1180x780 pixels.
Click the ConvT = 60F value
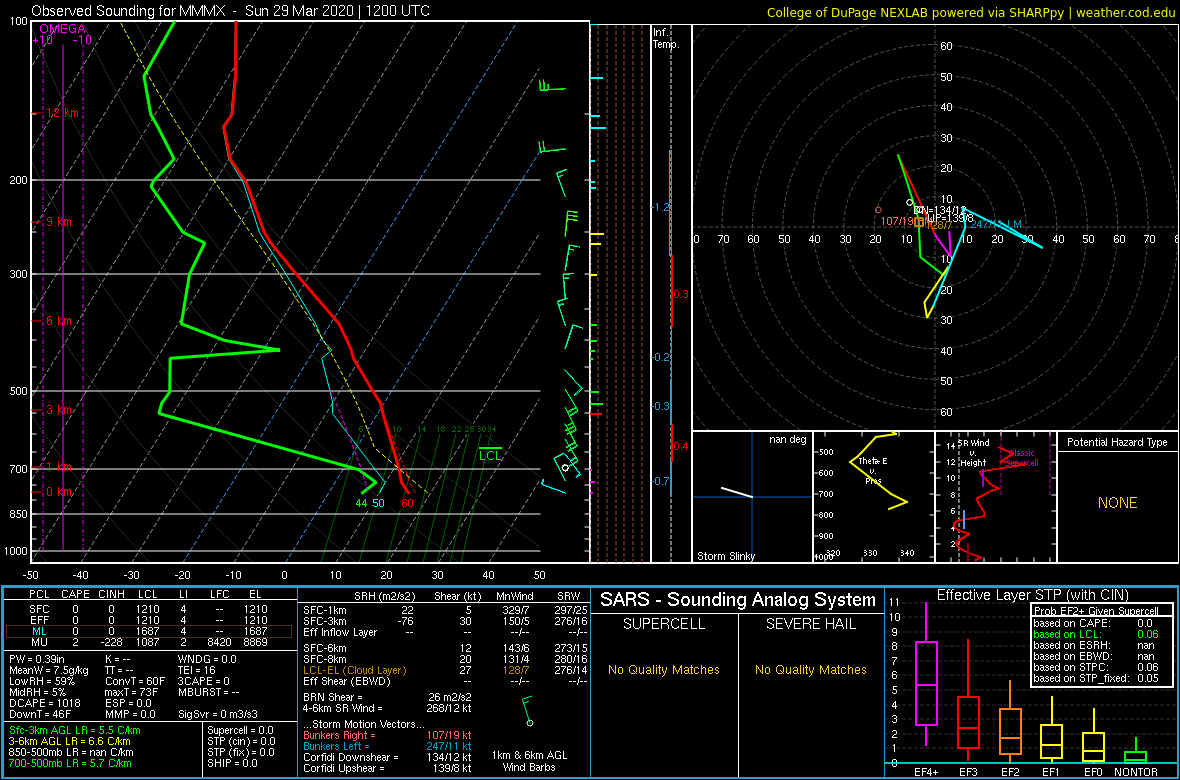(x=135, y=680)
